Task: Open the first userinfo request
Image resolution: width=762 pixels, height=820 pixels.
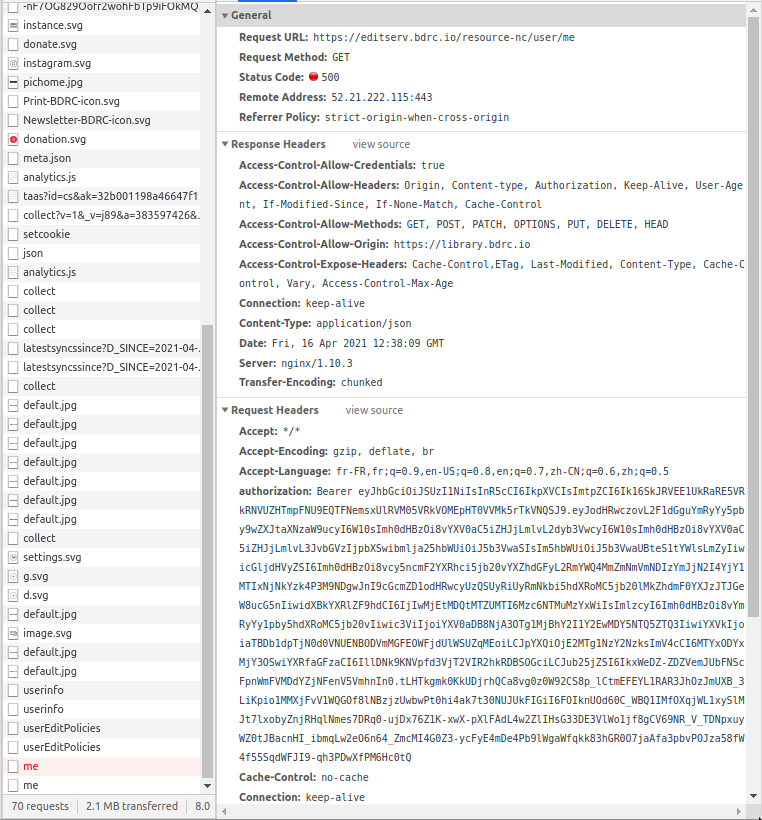Action: (x=102, y=690)
